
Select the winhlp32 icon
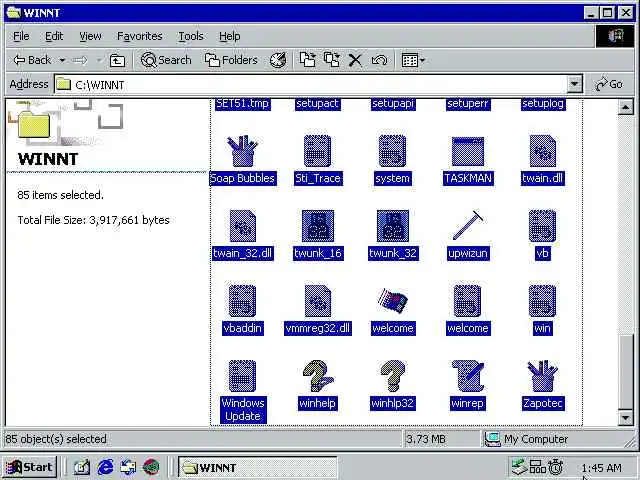point(392,376)
